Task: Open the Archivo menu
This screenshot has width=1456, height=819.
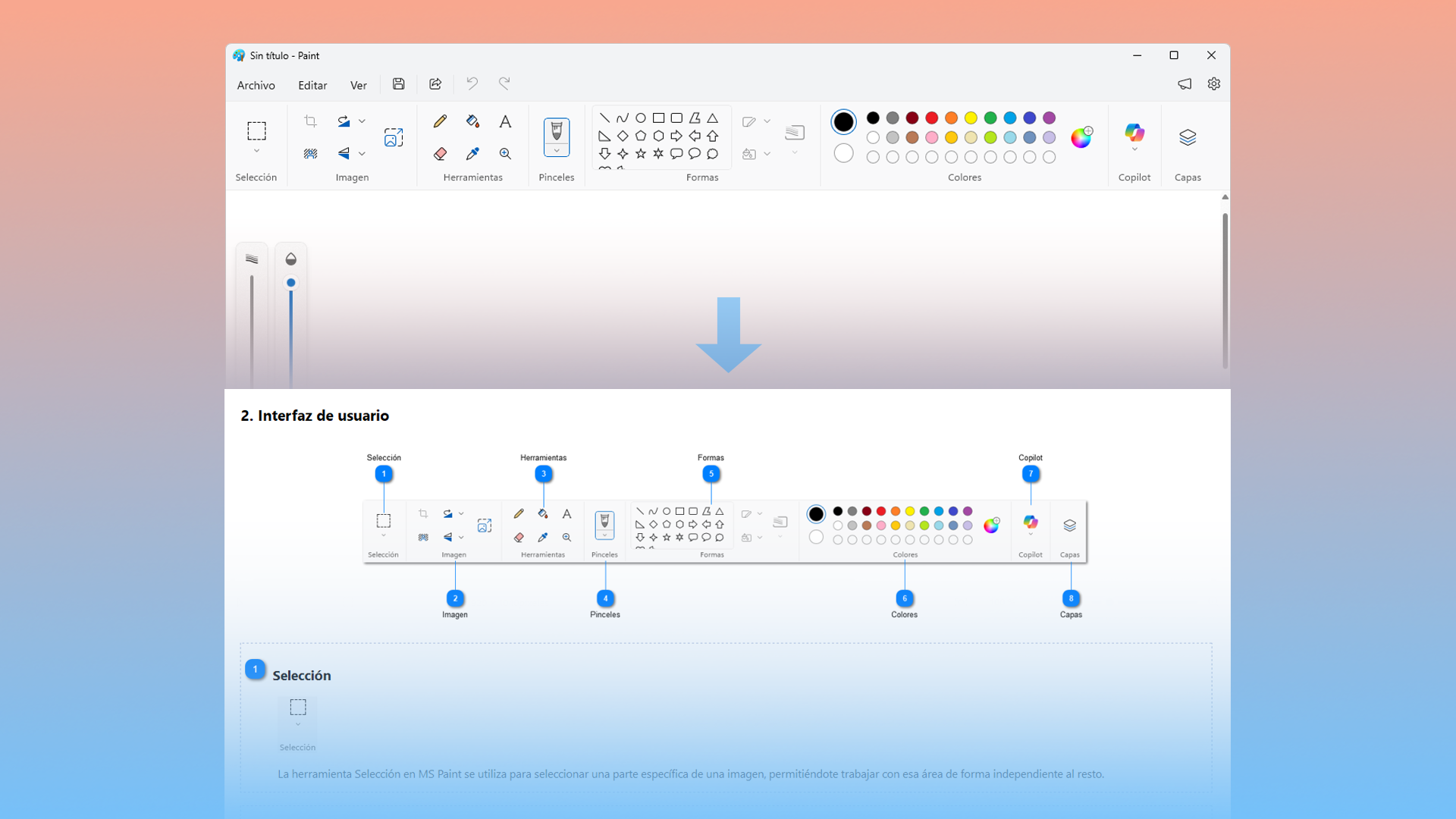Action: pos(256,85)
